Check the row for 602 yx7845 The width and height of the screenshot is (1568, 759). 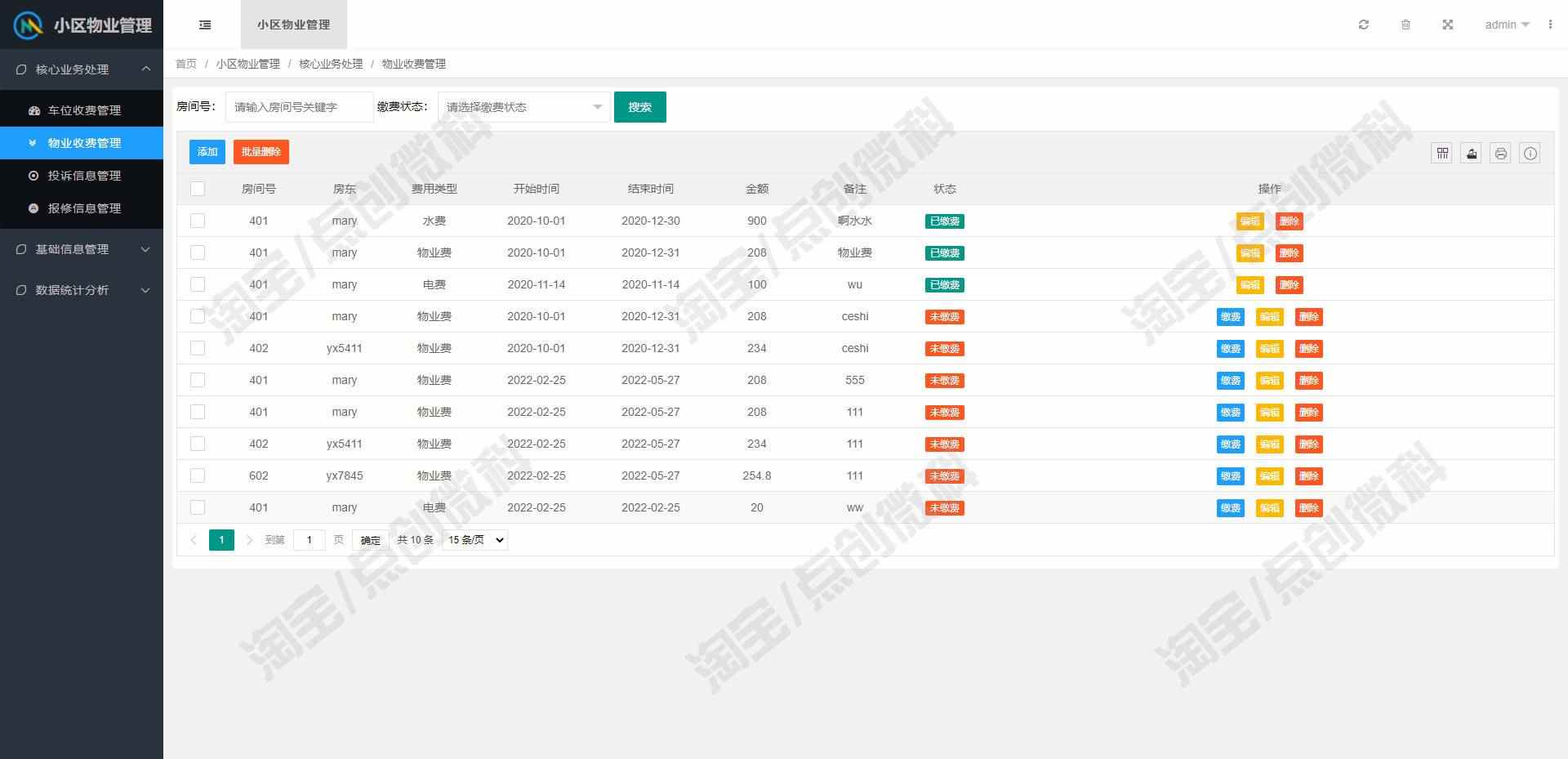[x=198, y=475]
